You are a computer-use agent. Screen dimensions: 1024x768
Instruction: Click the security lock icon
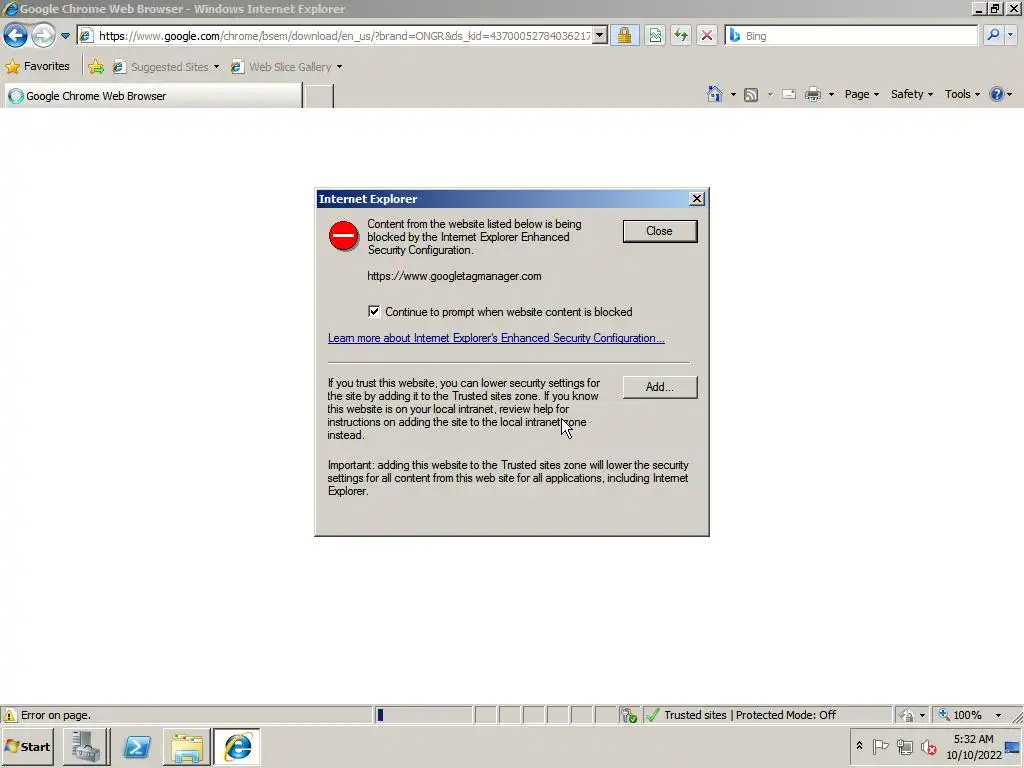pyautogui.click(x=624, y=35)
